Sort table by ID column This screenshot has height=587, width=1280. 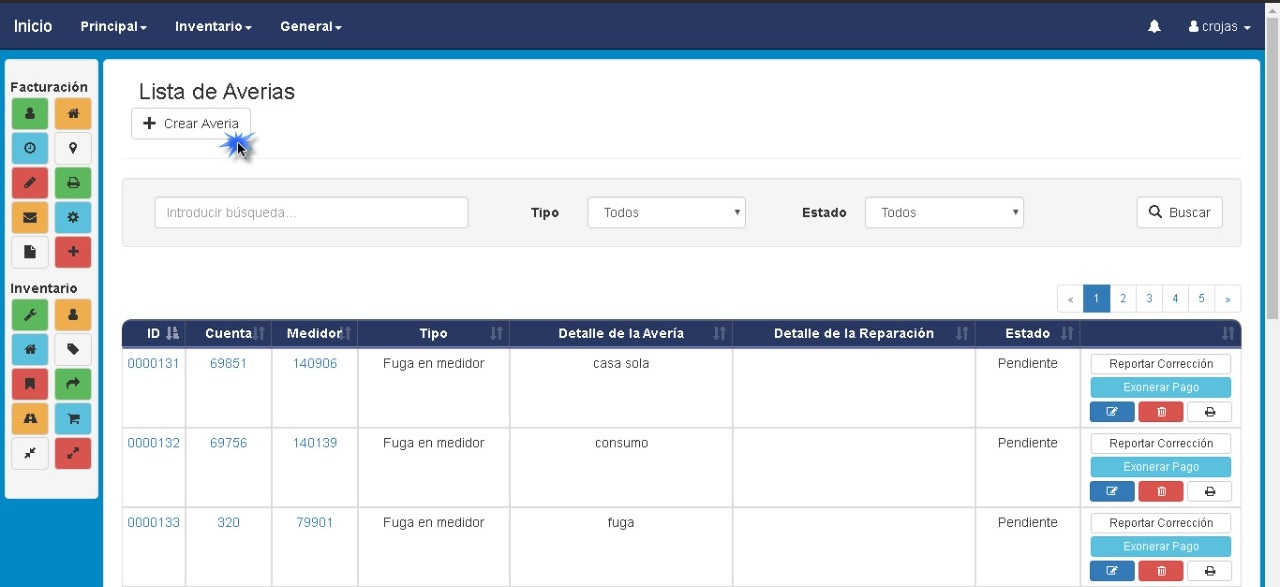[154, 333]
